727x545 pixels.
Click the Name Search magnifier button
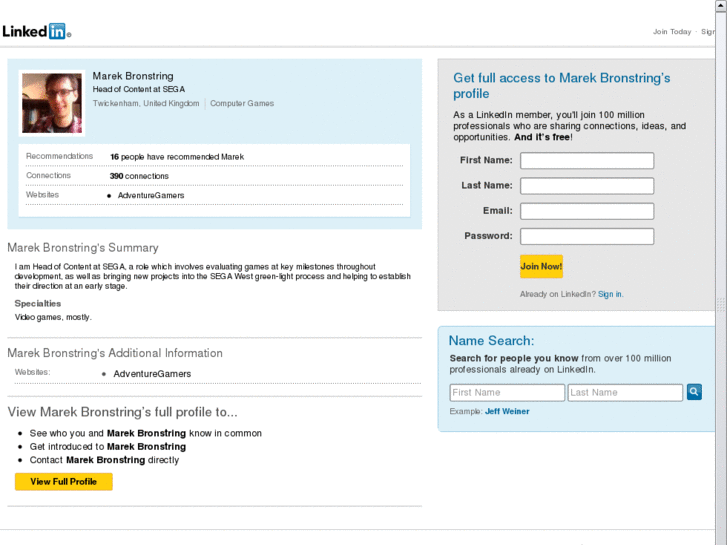[x=694, y=392]
